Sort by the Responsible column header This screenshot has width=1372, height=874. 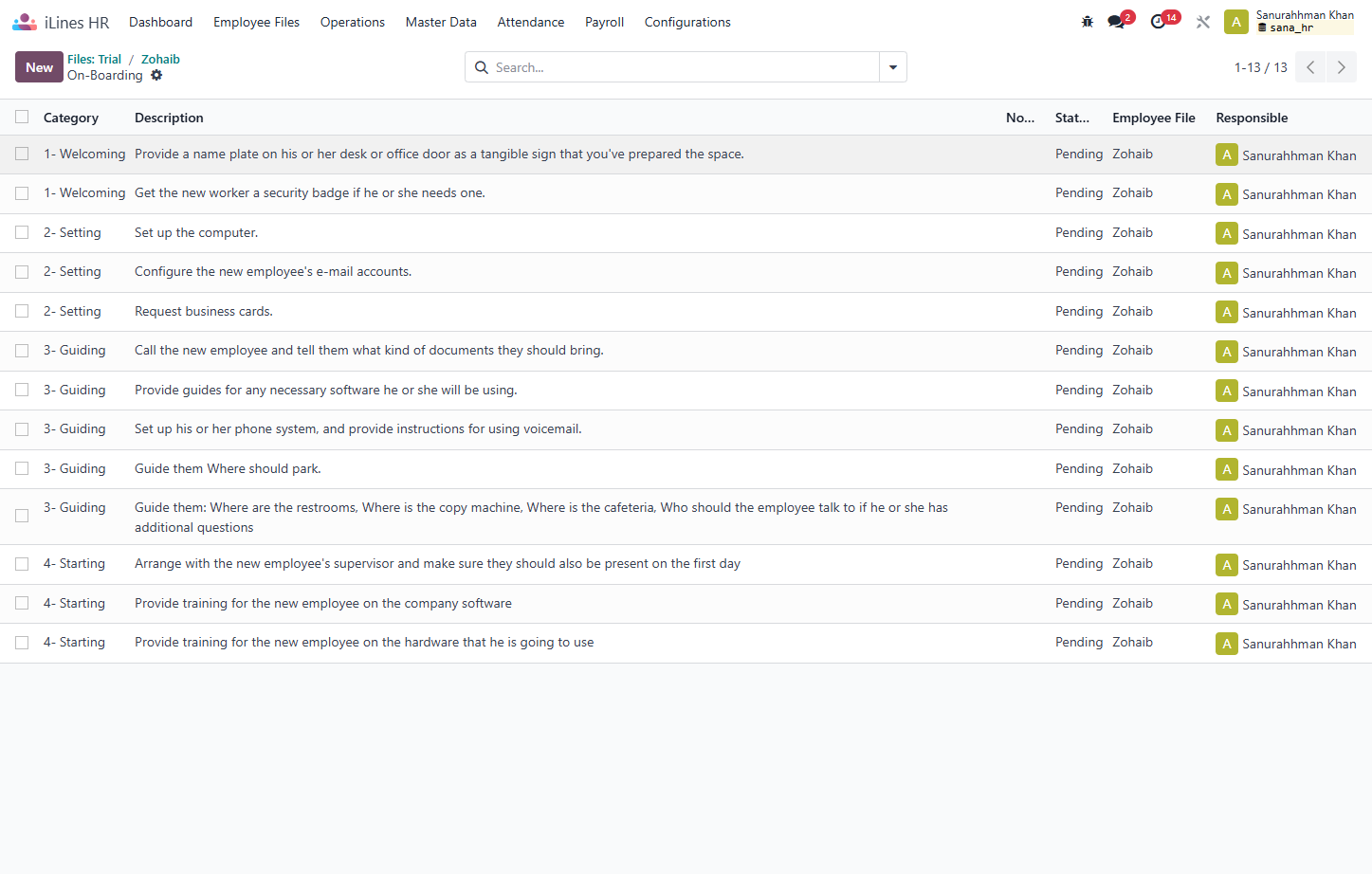pyautogui.click(x=1252, y=118)
